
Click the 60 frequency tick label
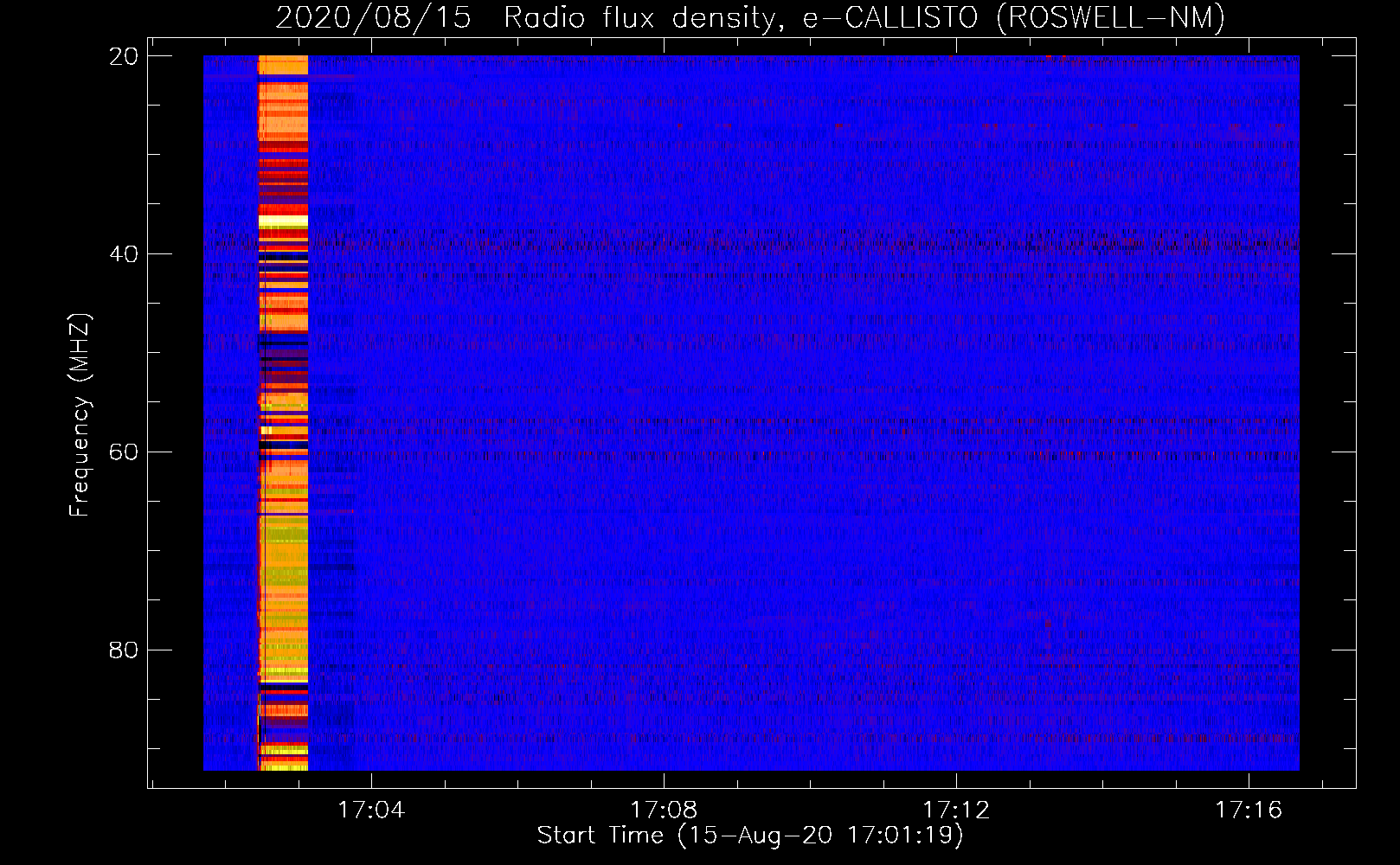pyautogui.click(x=123, y=452)
